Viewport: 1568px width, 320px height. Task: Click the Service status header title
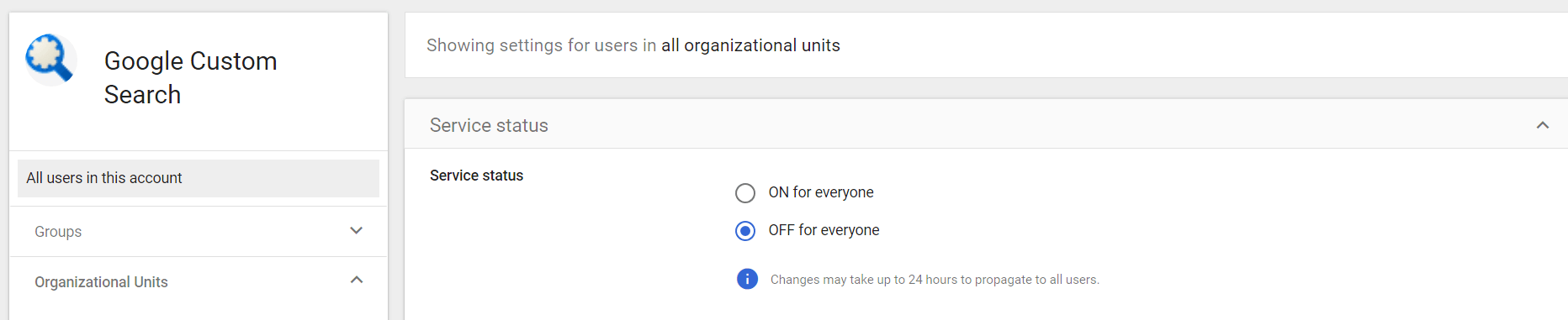pyautogui.click(x=489, y=125)
